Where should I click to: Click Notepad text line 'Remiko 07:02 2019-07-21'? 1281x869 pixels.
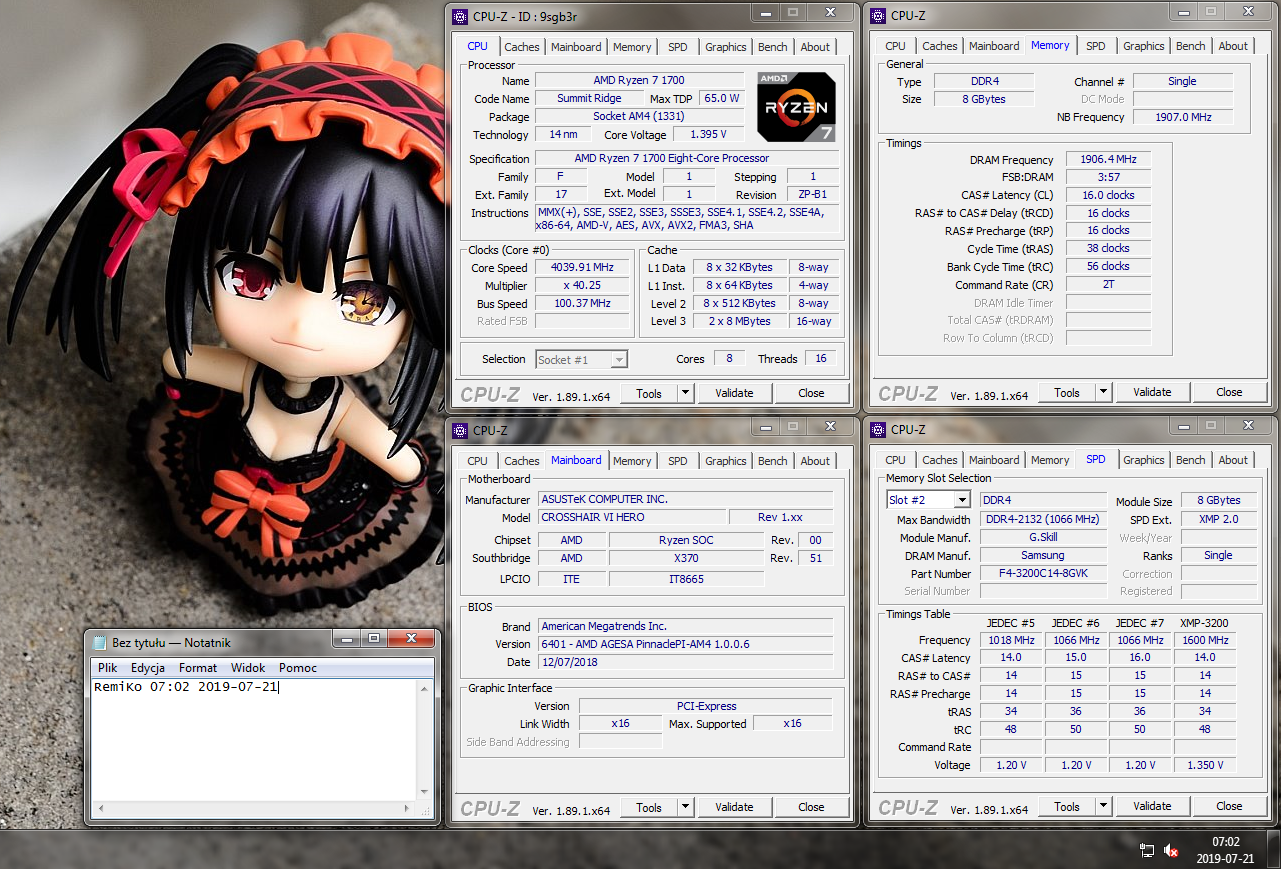pyautogui.click(x=185, y=688)
